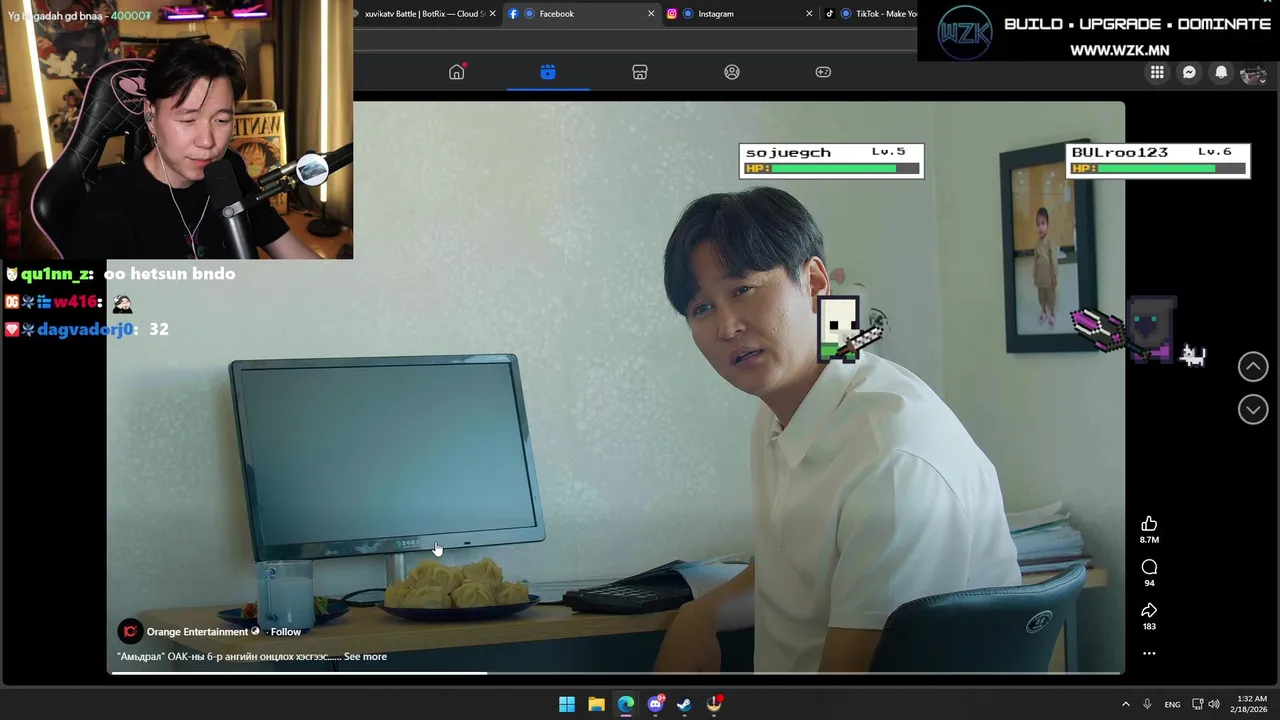The height and width of the screenshot is (720, 1280).
Task: Open reel comments bubble icon
Action: 1149,567
